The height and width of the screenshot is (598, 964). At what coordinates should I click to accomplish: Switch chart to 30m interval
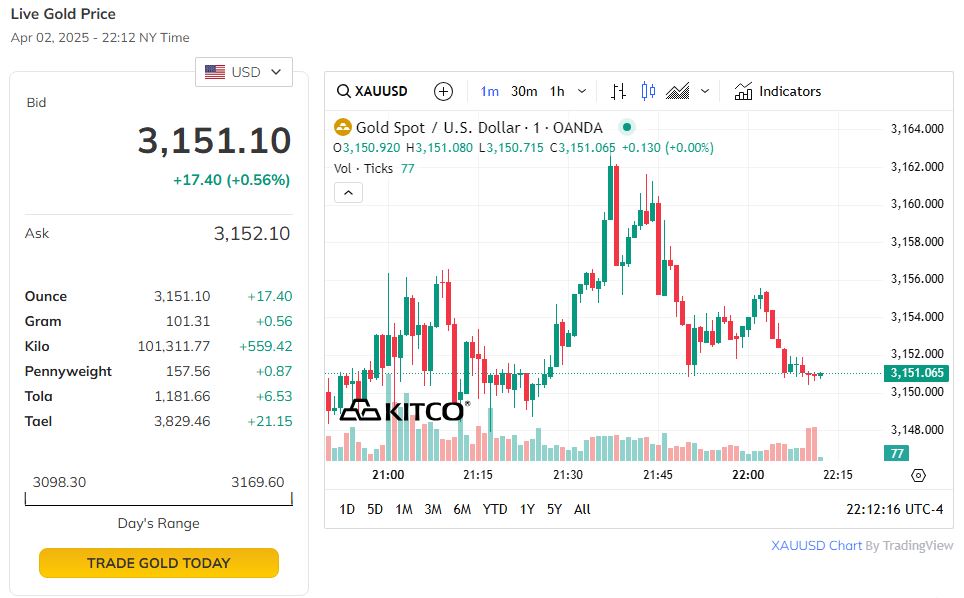524,91
